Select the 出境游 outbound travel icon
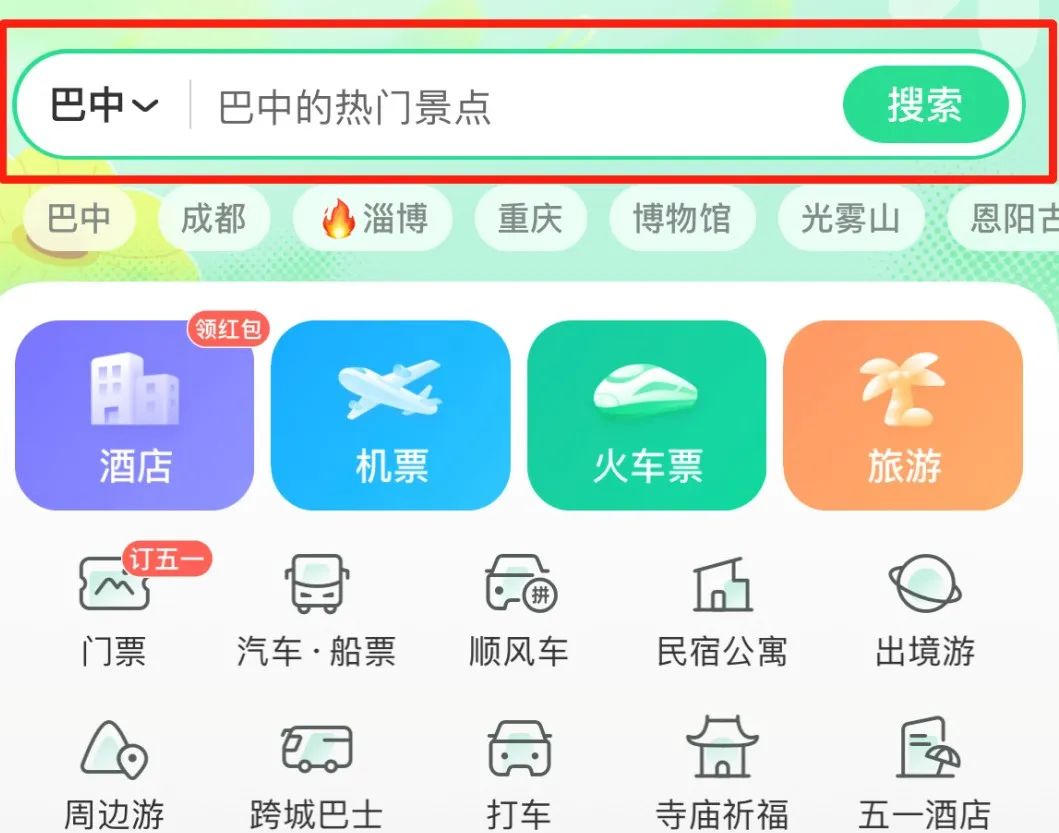Screen dimensions: 1059x833 pyautogui.click(x=925, y=609)
